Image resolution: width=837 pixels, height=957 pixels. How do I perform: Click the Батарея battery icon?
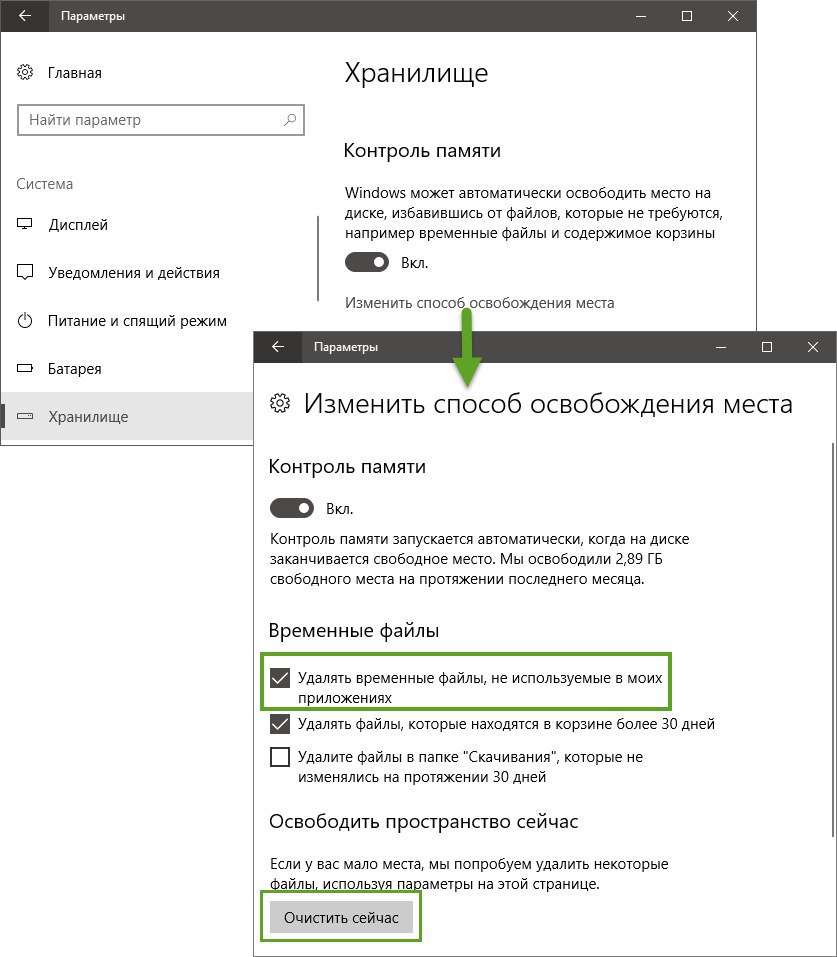click(x=24, y=368)
